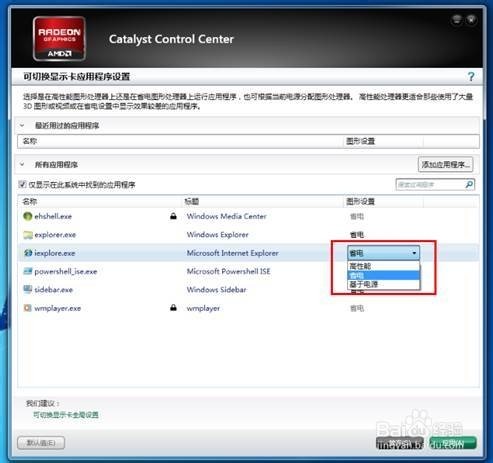Click the defaults button at bottom left

[41, 443]
